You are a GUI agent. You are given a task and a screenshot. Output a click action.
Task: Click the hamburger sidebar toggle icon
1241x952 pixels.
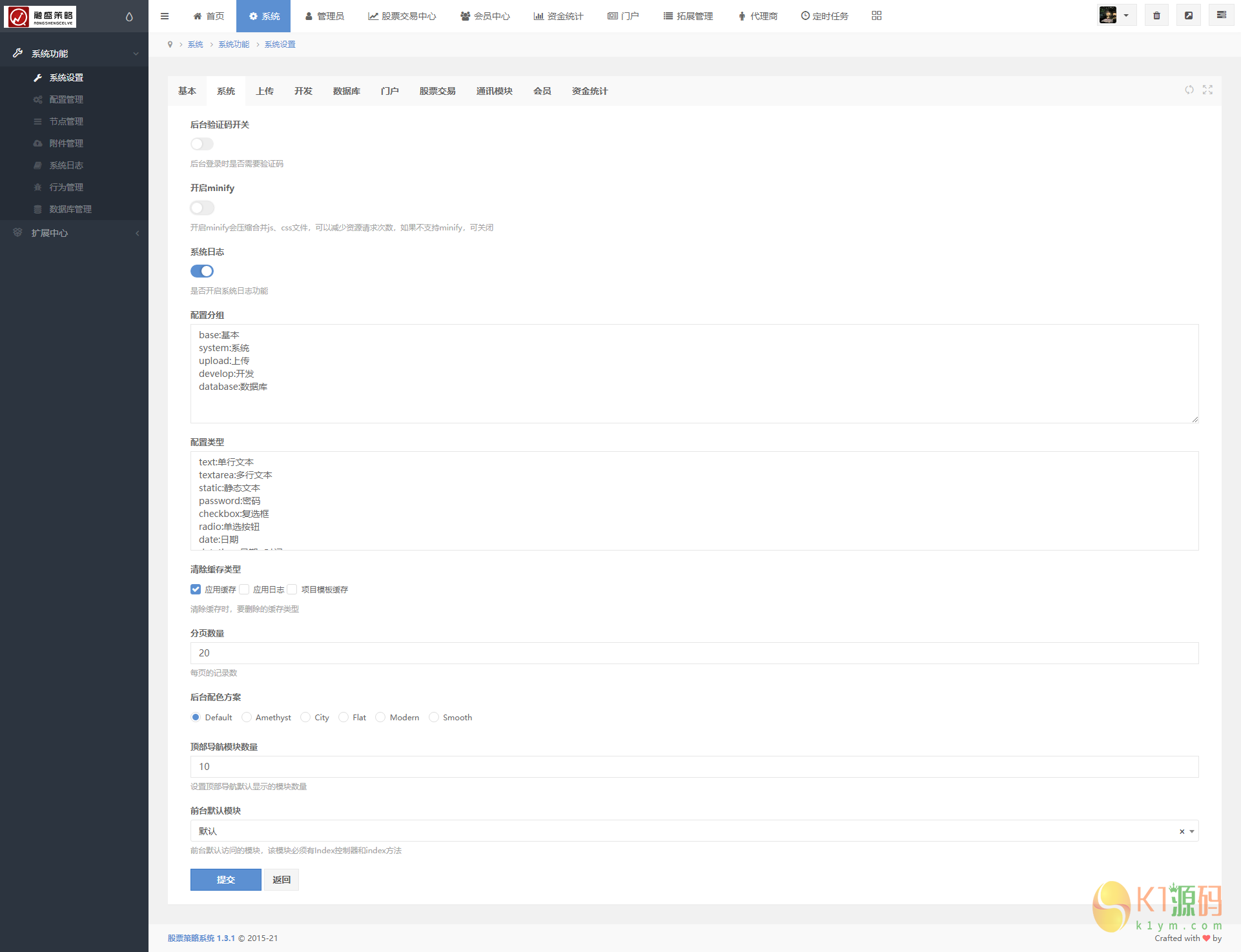click(x=165, y=16)
